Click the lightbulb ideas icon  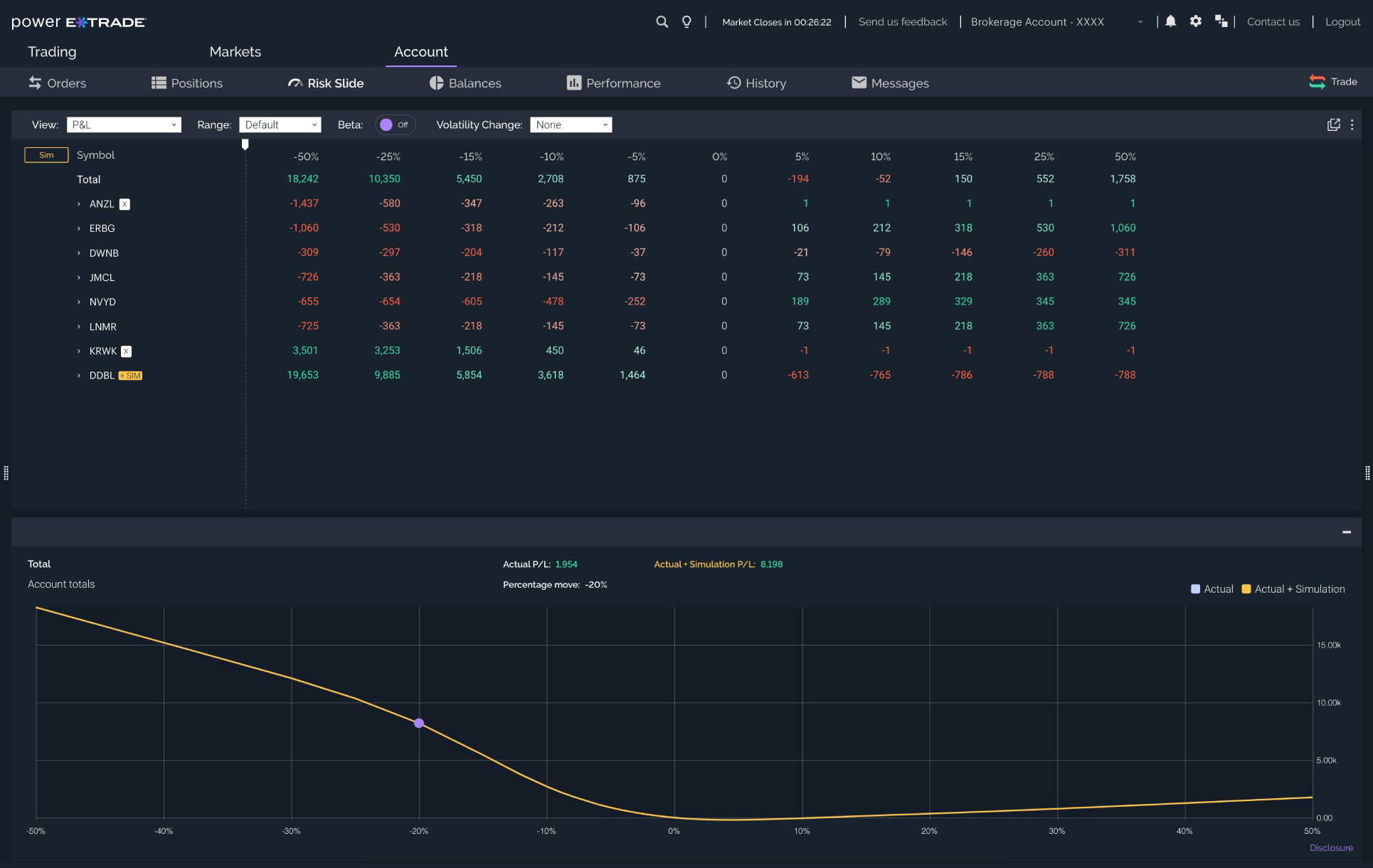click(686, 22)
